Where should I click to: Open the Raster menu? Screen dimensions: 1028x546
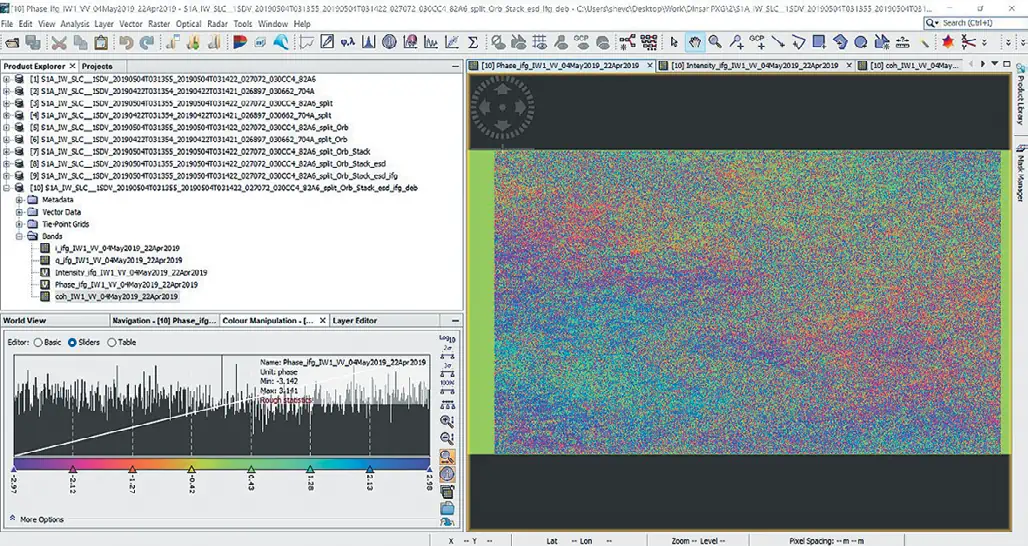tap(160, 23)
